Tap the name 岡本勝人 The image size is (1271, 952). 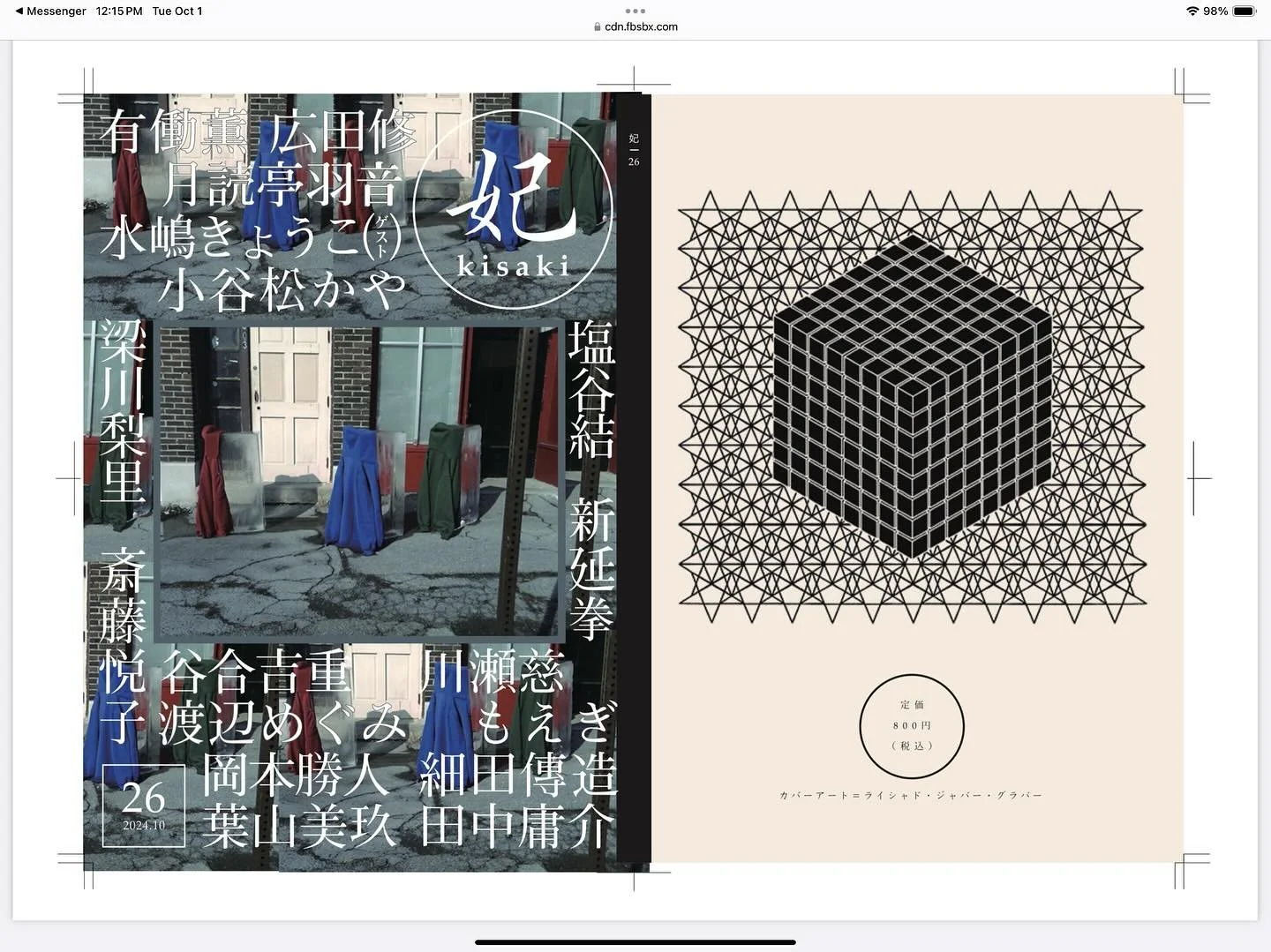click(297, 774)
